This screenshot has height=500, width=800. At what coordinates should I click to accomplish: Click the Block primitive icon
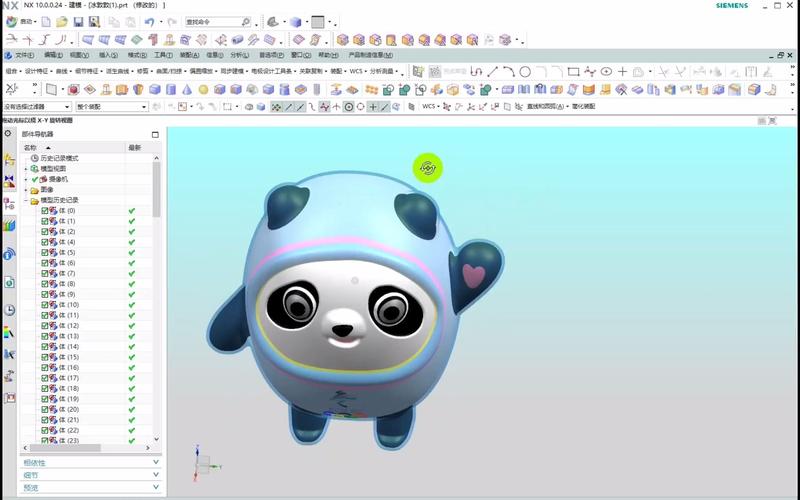(155, 90)
